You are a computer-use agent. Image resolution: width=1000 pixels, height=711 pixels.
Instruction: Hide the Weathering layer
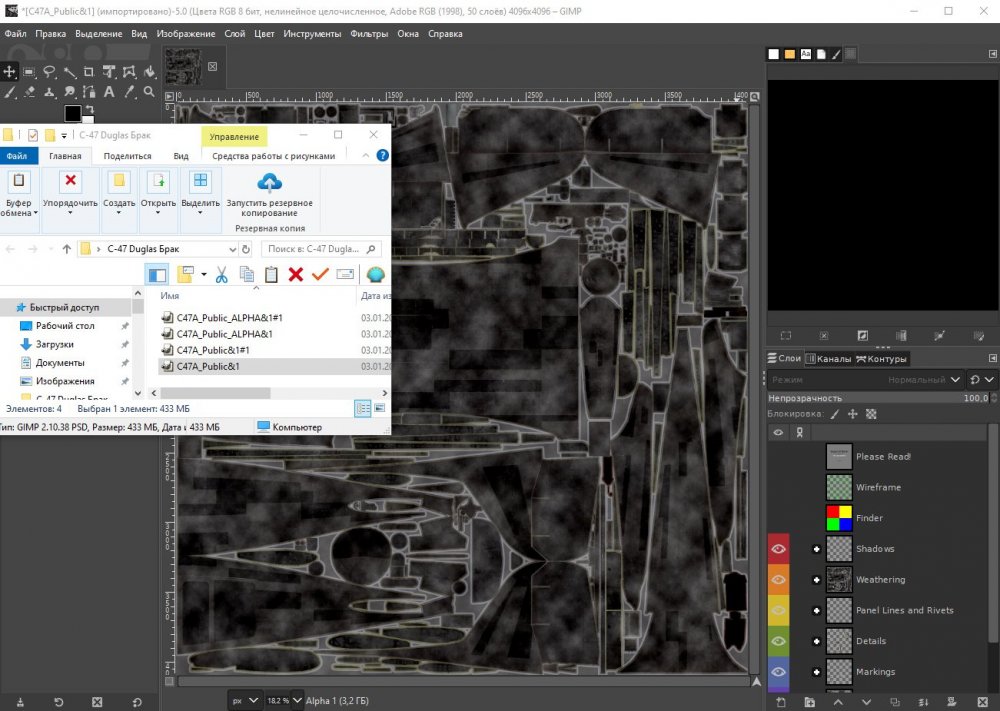778,580
